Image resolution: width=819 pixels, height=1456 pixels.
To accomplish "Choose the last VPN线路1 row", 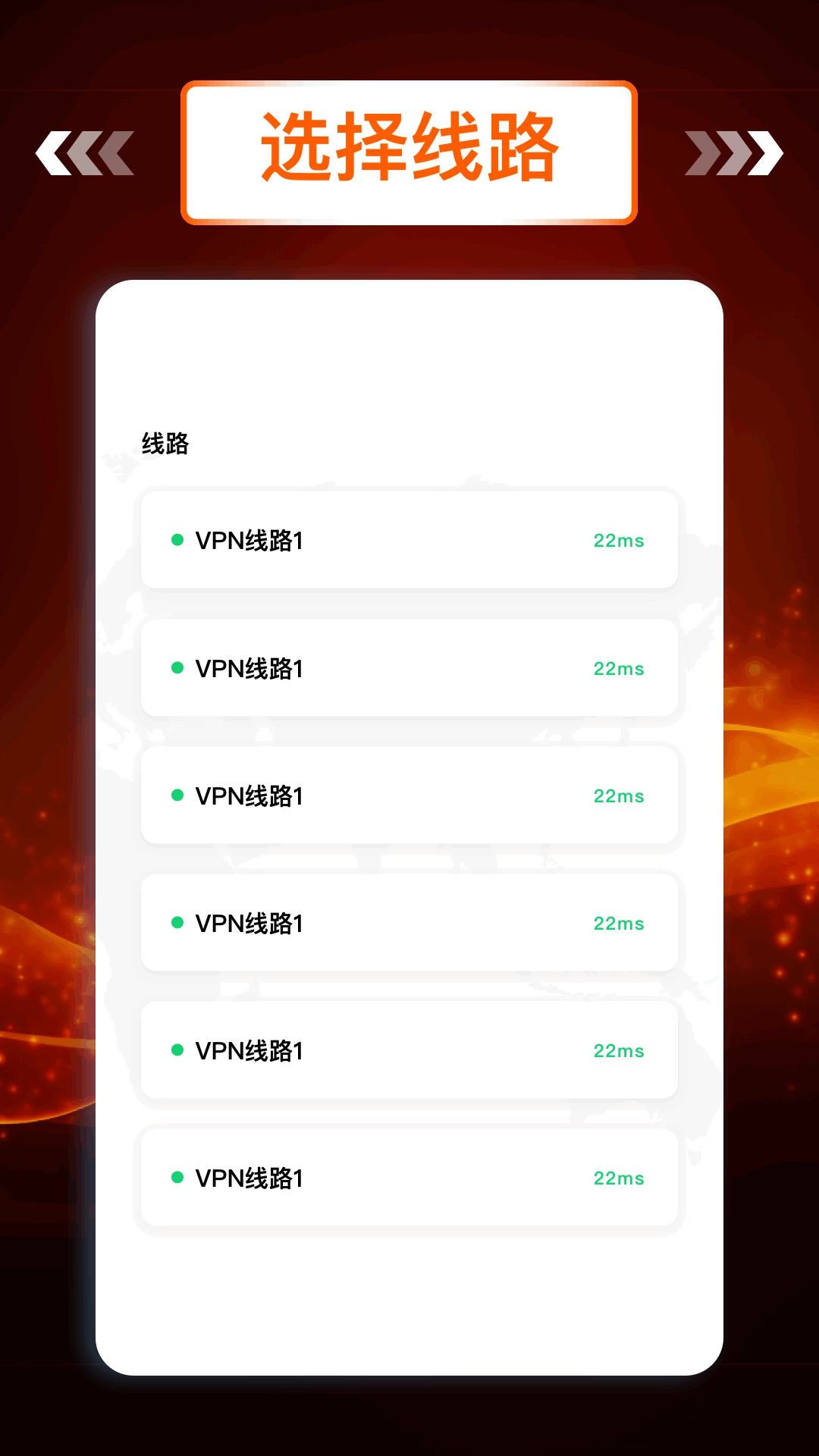I will [x=409, y=1178].
